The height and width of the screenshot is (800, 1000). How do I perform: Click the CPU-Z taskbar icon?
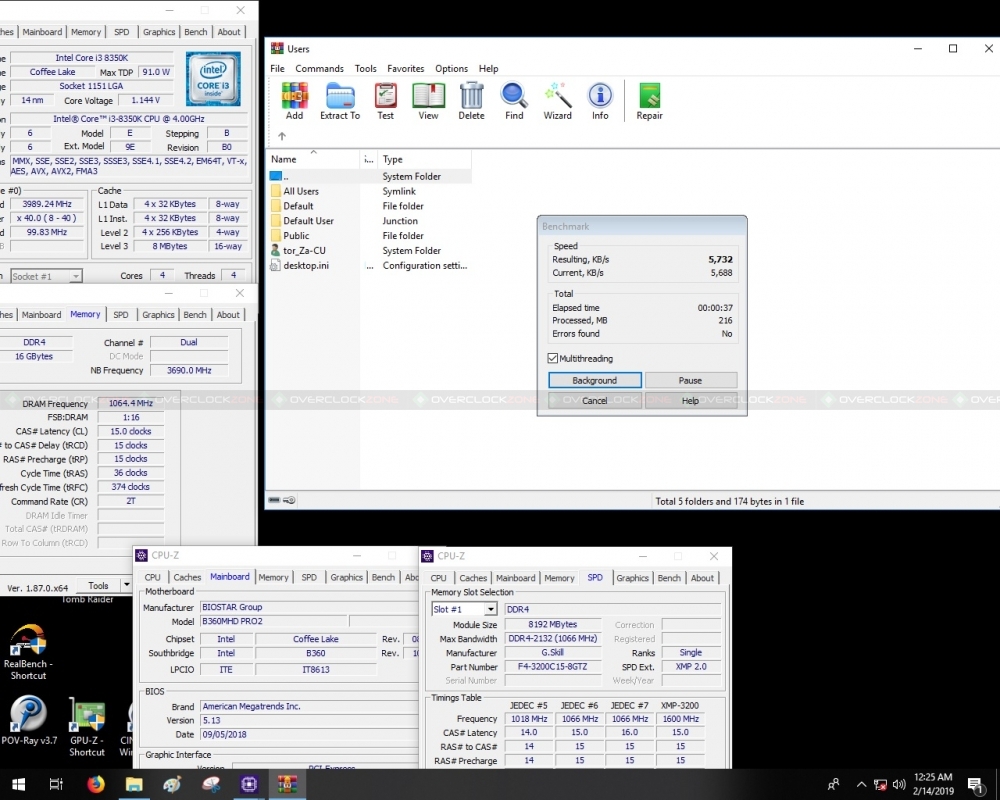pos(249,784)
